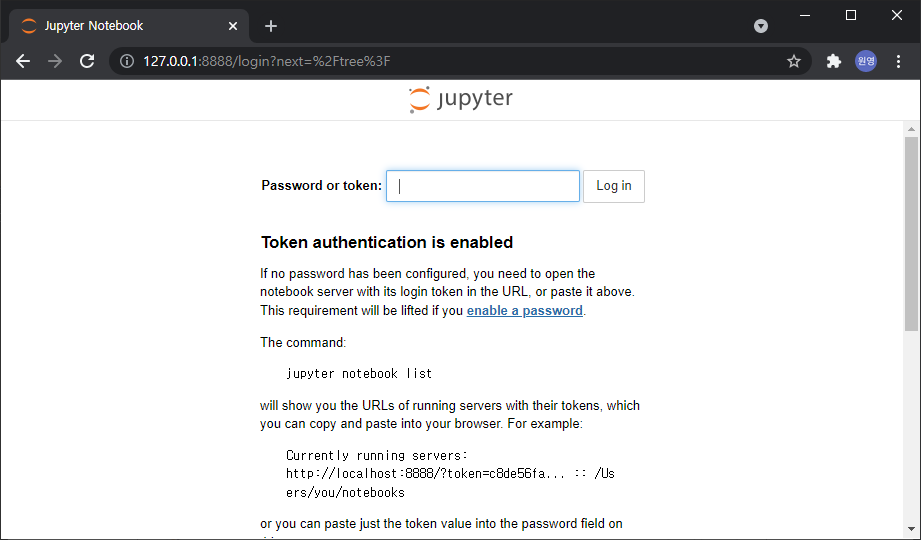Follow the 'enable a password' link
Viewport: 921px width, 540px height.
click(x=525, y=310)
